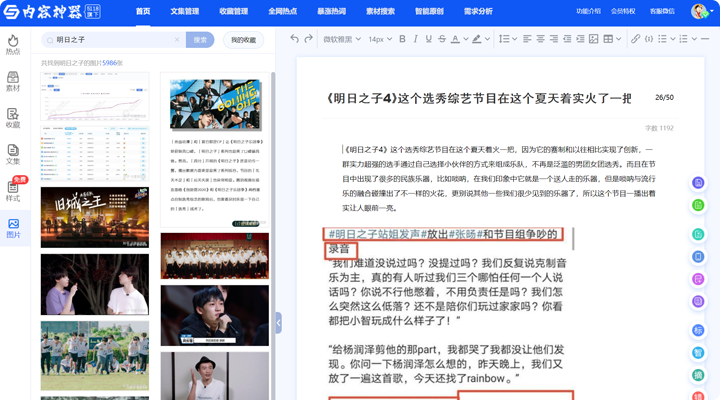Open the 收藏 favorites sidebar panel
720x400 pixels.
click(13, 118)
